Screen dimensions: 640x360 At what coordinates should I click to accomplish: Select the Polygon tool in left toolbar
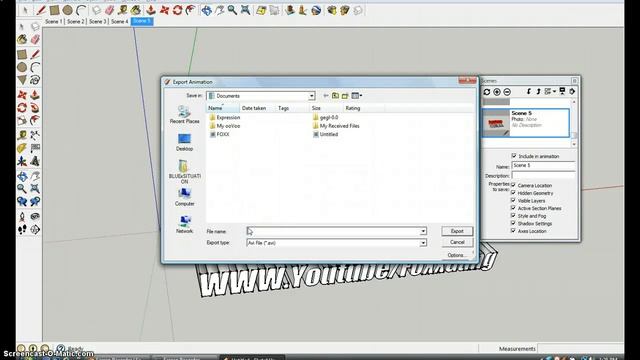click(22, 80)
